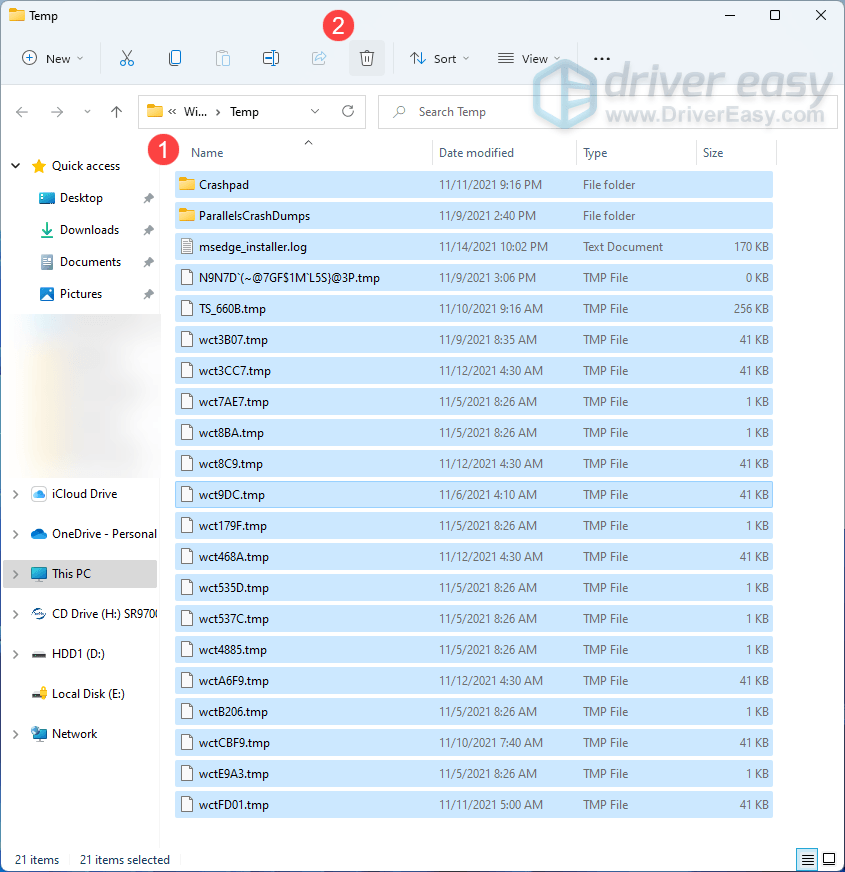This screenshot has height=872, width=845.
Task: Select the ParallelsCrashDumps folder
Action: click(x=473, y=215)
